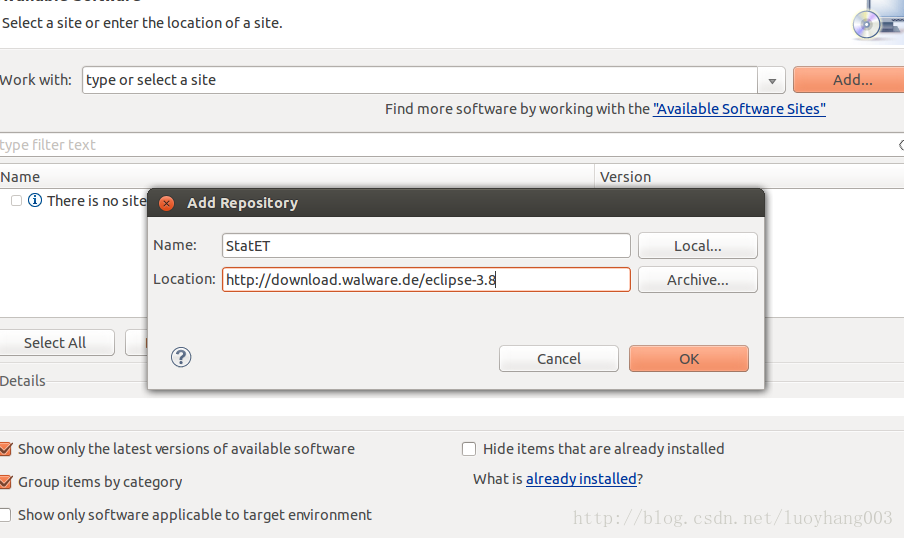Close the Add Repository dialog
904x538 pixels.
167,203
